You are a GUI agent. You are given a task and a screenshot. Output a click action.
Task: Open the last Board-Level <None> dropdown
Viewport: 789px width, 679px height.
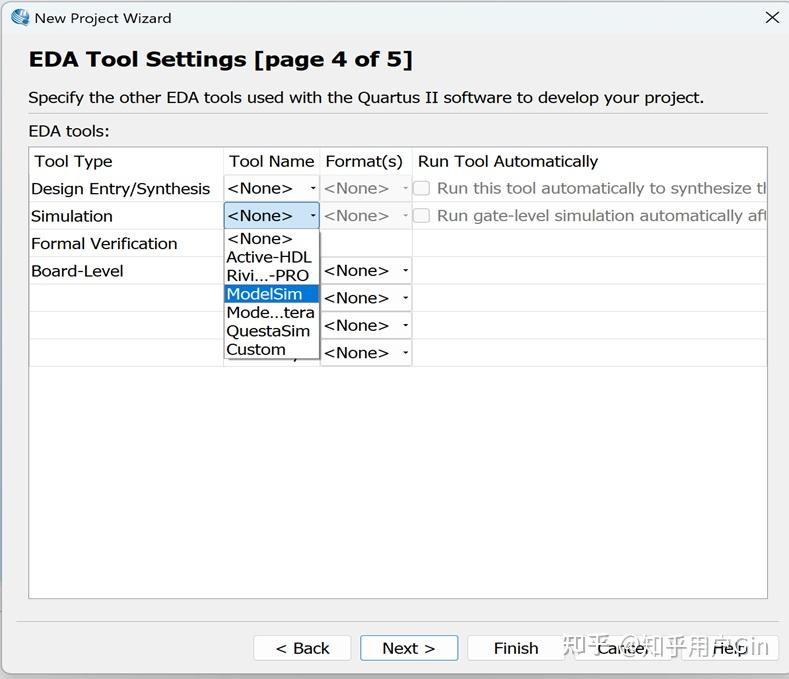coord(366,353)
